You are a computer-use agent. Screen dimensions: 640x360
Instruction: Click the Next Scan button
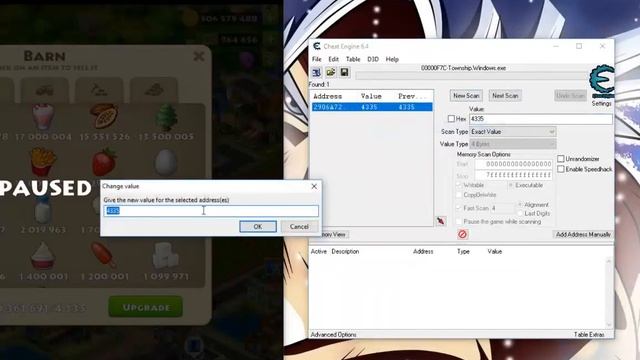(x=505, y=96)
